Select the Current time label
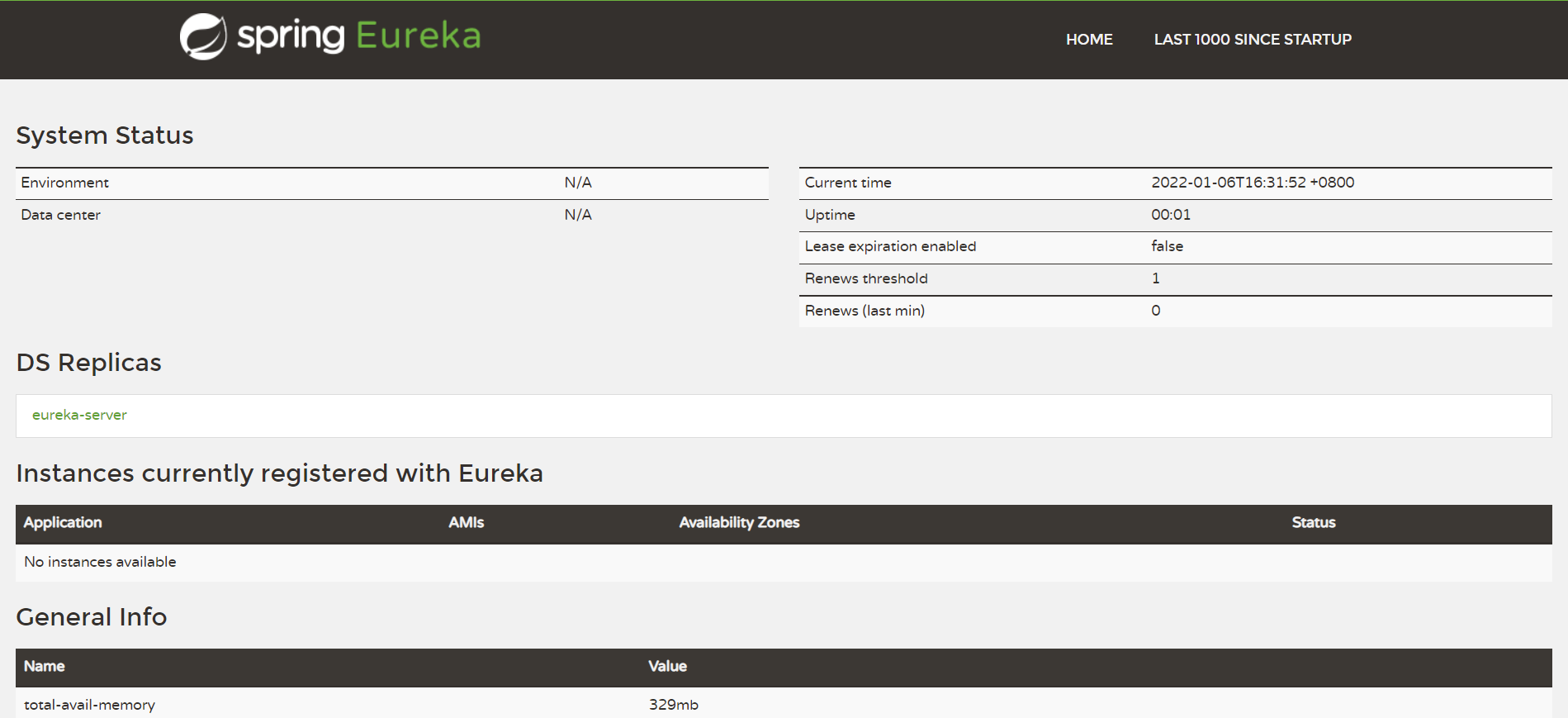Image resolution: width=1568 pixels, height=718 pixels. (848, 183)
